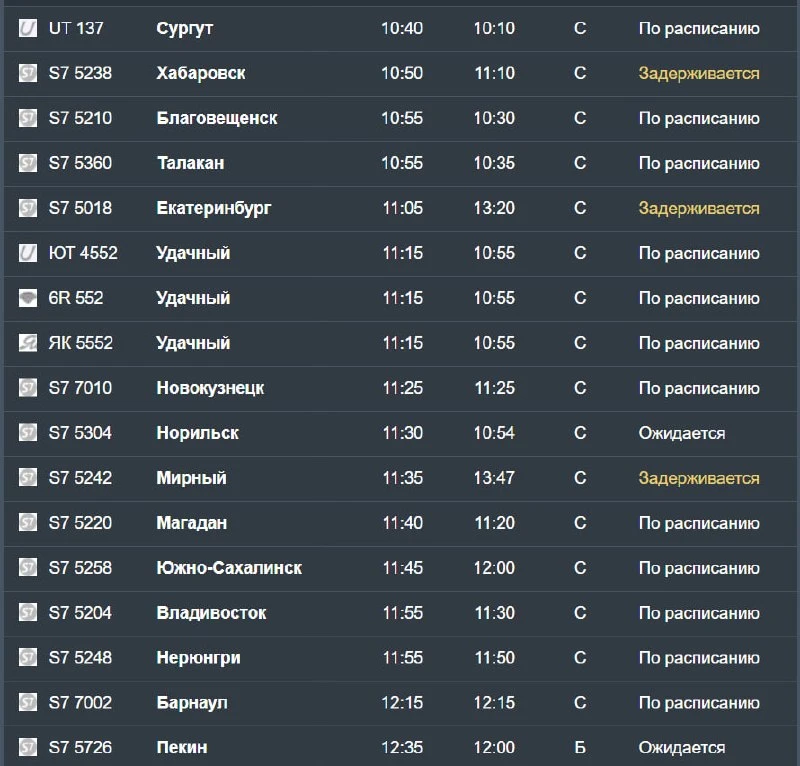This screenshot has height=766, width=800.
Task: Open the Магадан destination entry
Action: 191,523
